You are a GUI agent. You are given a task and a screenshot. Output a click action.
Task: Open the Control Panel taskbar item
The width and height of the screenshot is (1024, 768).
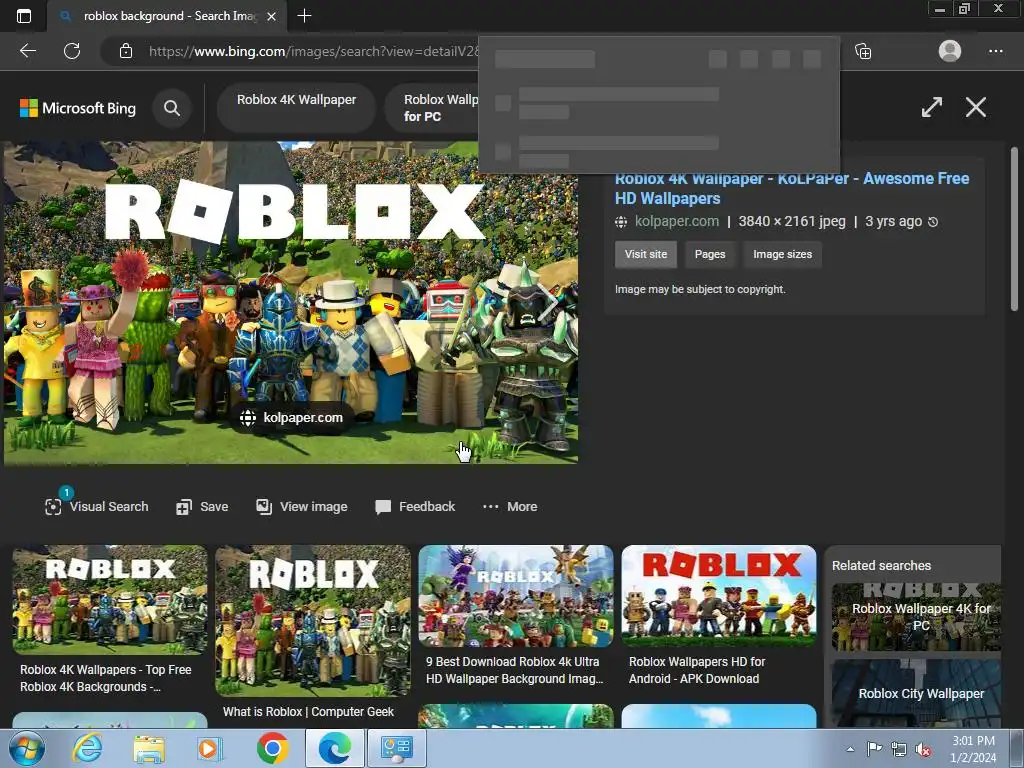click(396, 748)
